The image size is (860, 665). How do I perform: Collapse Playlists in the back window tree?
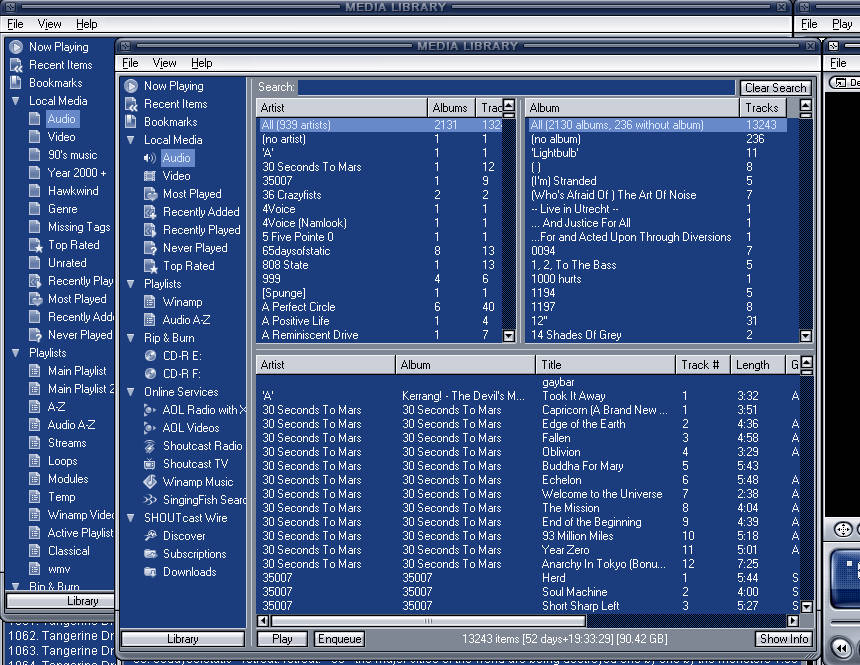click(15, 353)
